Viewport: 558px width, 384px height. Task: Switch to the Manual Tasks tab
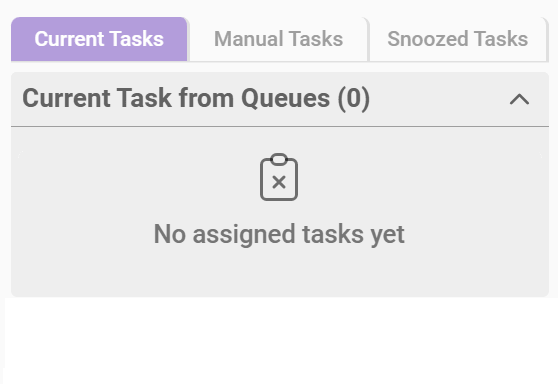coord(278,39)
